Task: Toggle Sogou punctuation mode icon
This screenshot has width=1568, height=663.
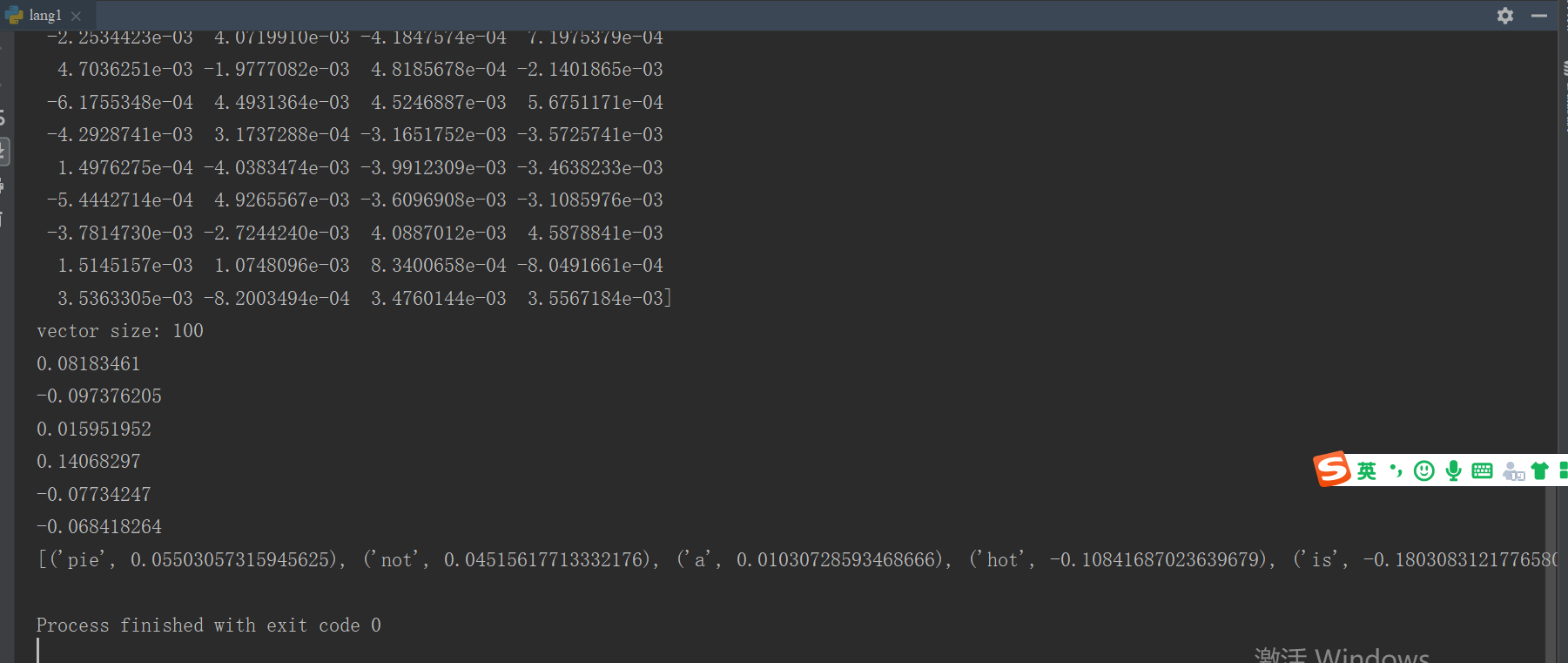Action: (x=1396, y=471)
